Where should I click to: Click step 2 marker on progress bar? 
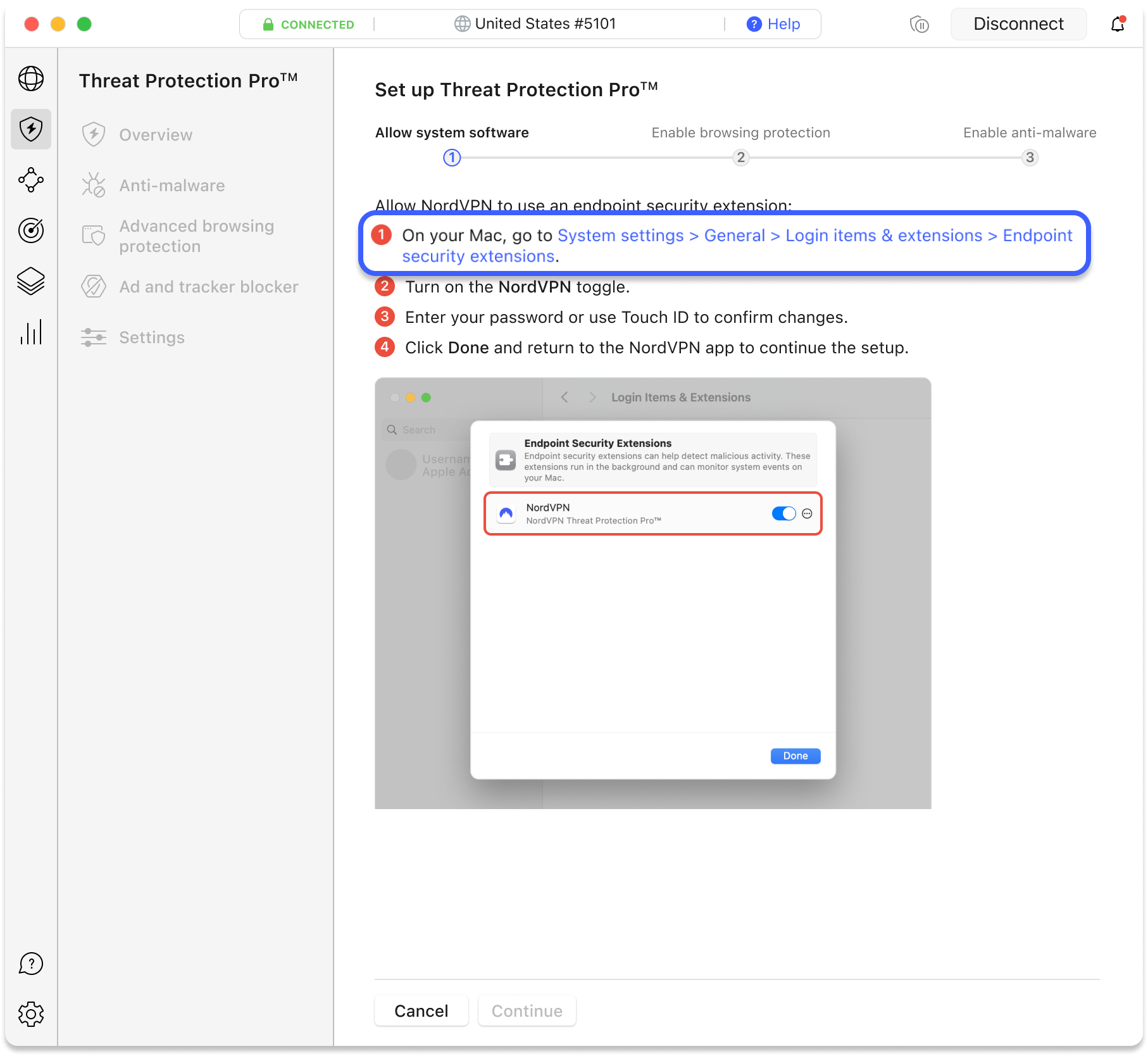tap(740, 158)
